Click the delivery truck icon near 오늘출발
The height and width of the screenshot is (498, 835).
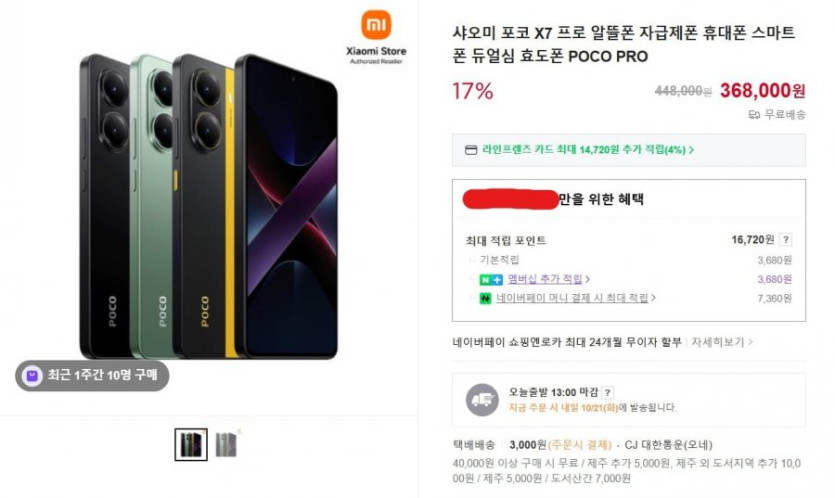coord(481,400)
